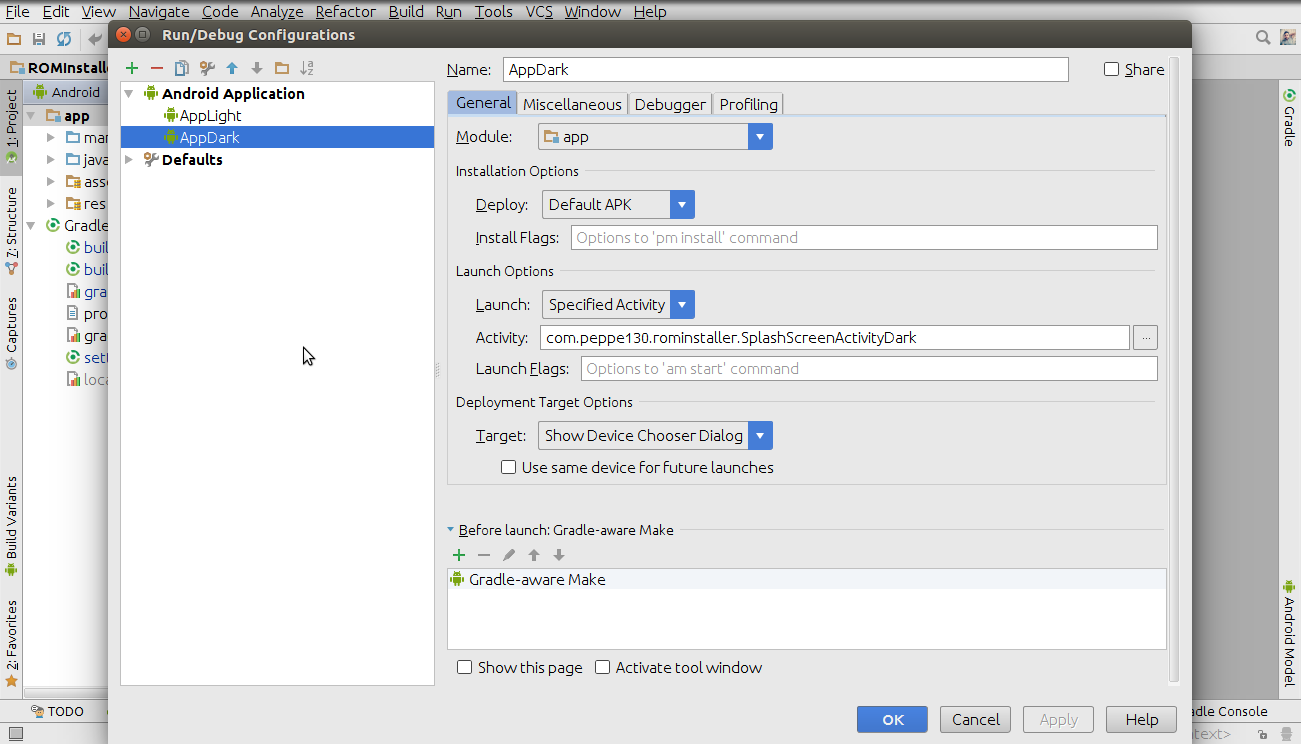Move configuration down in the list toolbar

point(257,68)
